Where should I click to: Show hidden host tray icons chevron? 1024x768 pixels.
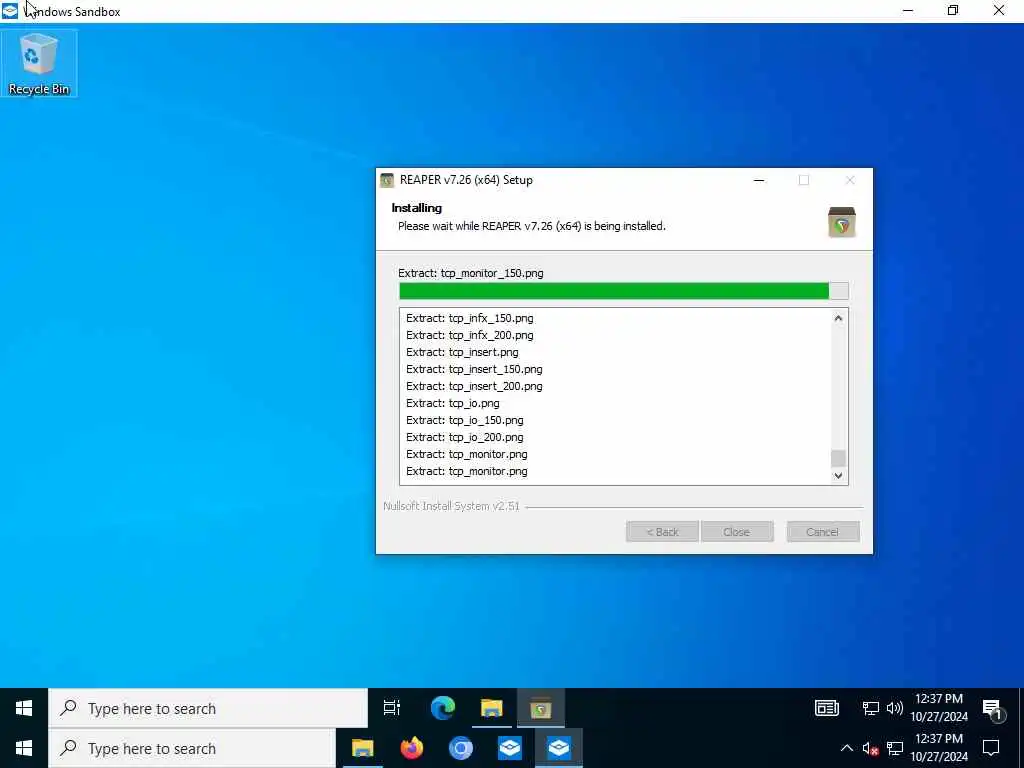pos(846,748)
